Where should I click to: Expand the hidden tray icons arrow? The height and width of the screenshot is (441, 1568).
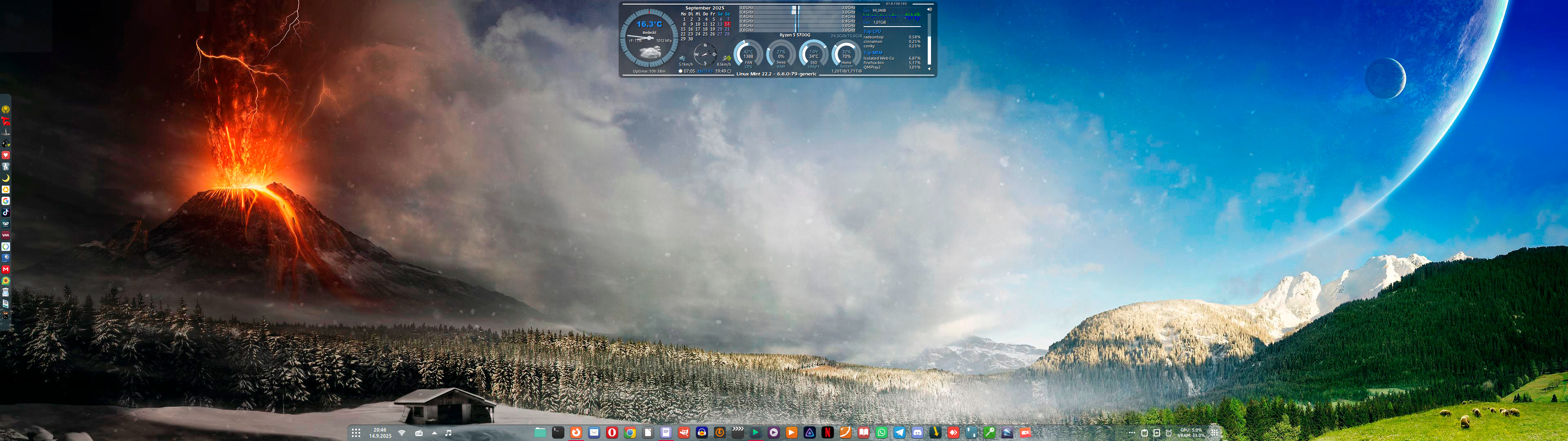click(434, 433)
